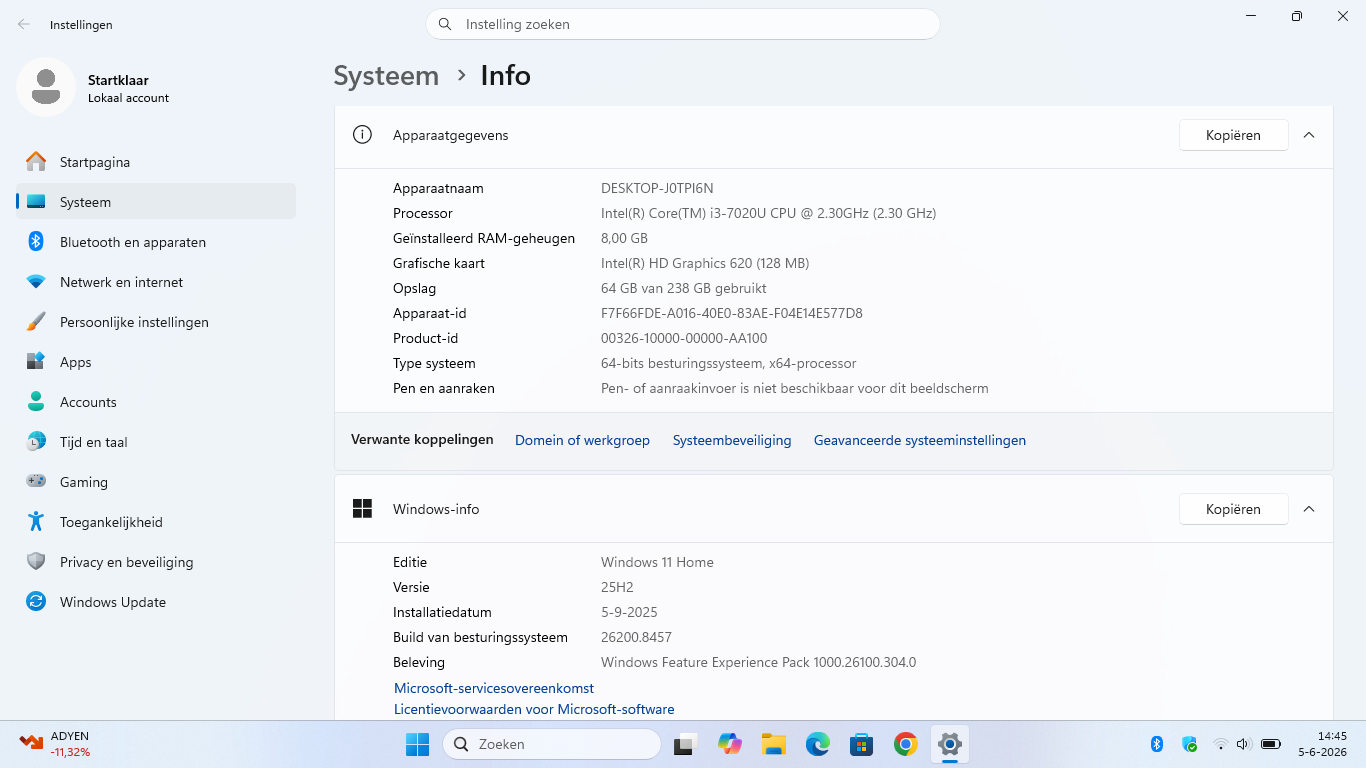Click the Windows 11 Home edition value

[x=657, y=562]
